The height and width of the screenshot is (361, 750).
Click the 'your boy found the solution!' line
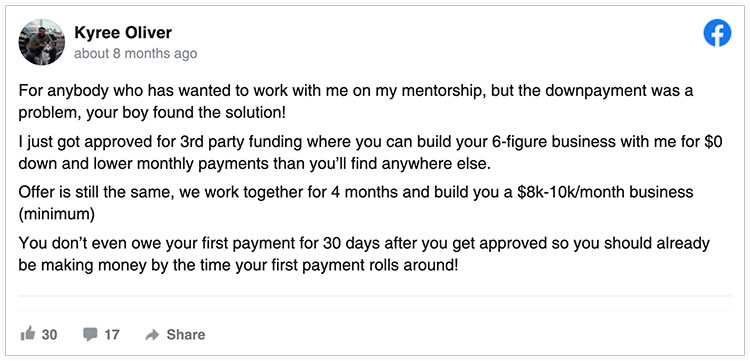tap(186, 114)
